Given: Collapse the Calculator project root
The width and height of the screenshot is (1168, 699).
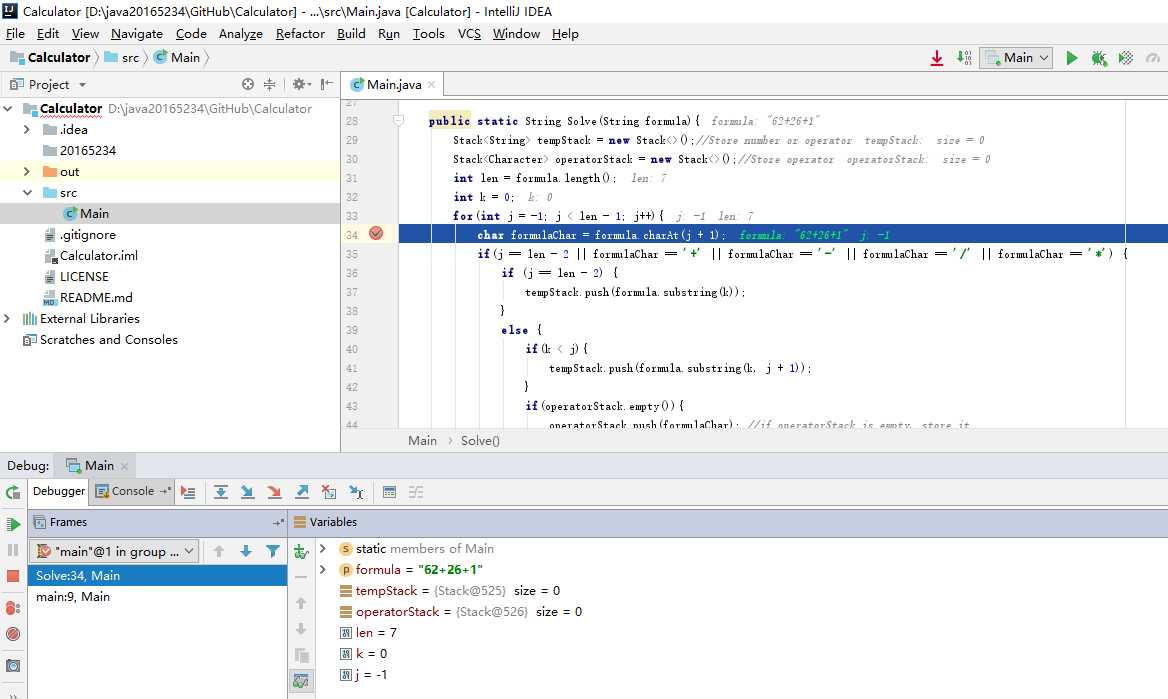Looking at the screenshot, I should pos(8,109).
